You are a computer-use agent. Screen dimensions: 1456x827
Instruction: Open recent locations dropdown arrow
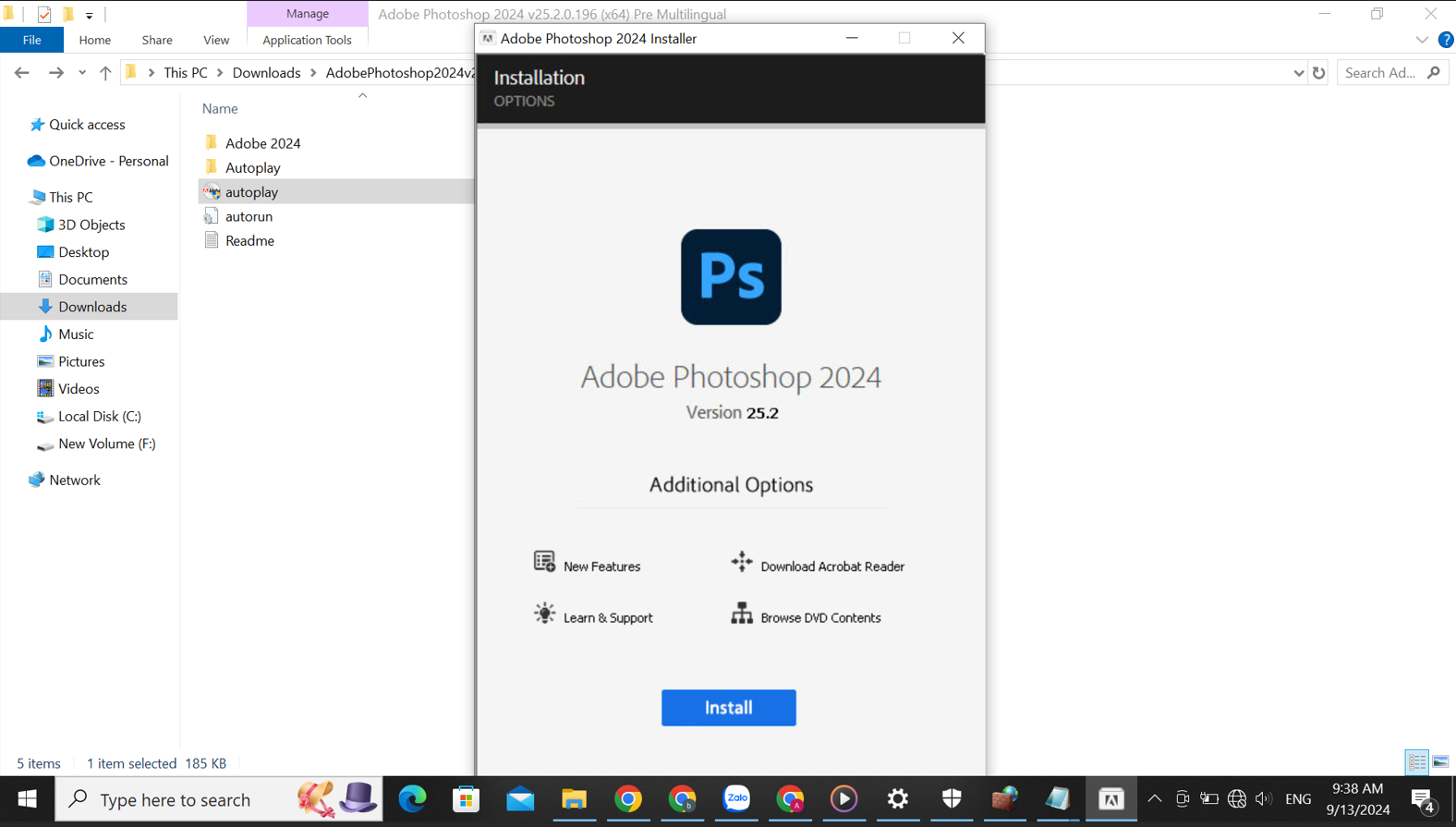[x=82, y=73]
